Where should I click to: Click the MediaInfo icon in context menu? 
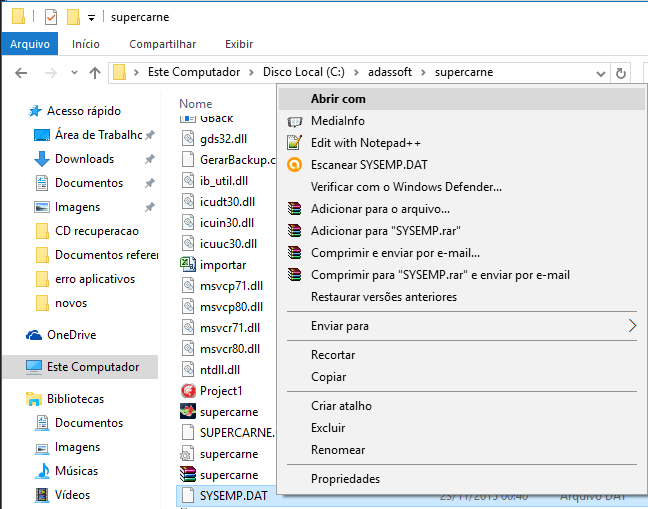[295, 121]
